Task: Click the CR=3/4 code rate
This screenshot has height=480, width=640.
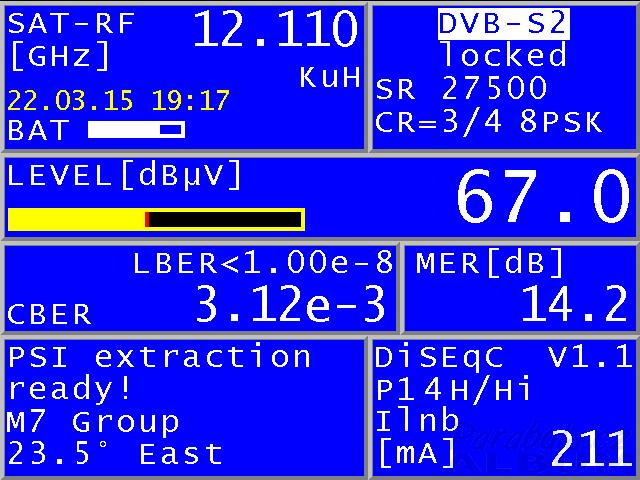Action: click(x=439, y=122)
